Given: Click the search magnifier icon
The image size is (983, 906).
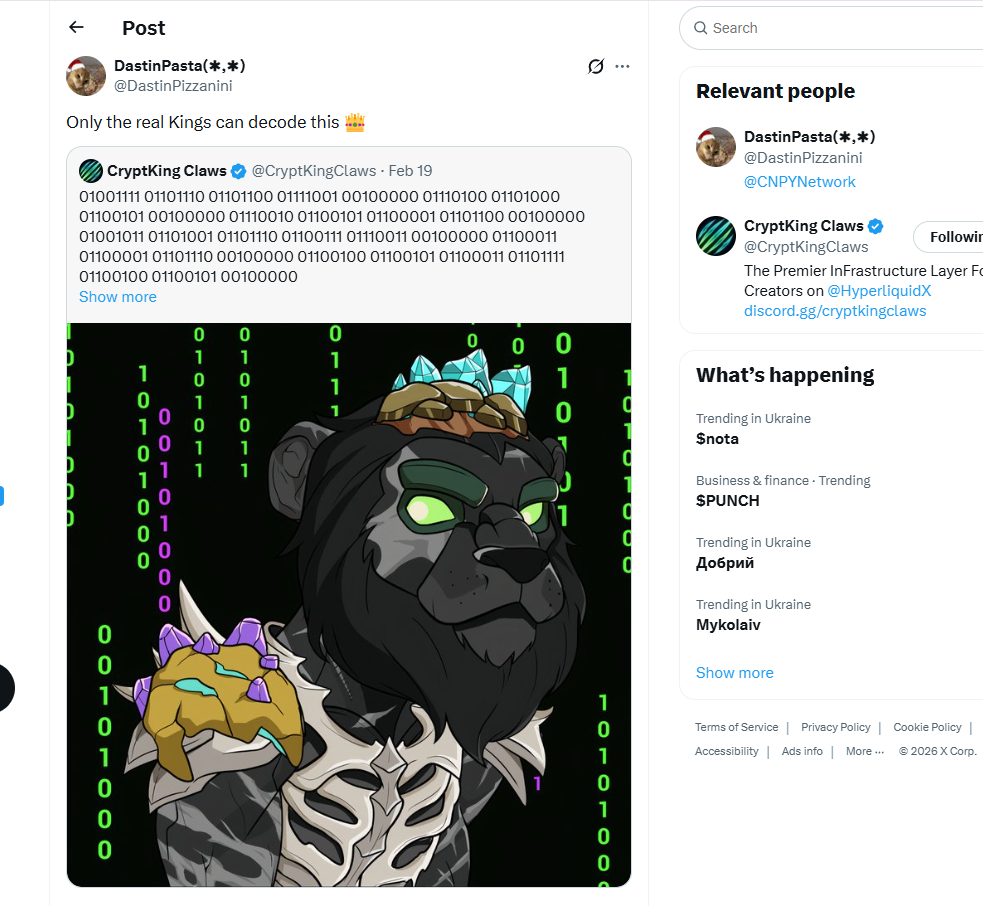Looking at the screenshot, I should tap(699, 28).
